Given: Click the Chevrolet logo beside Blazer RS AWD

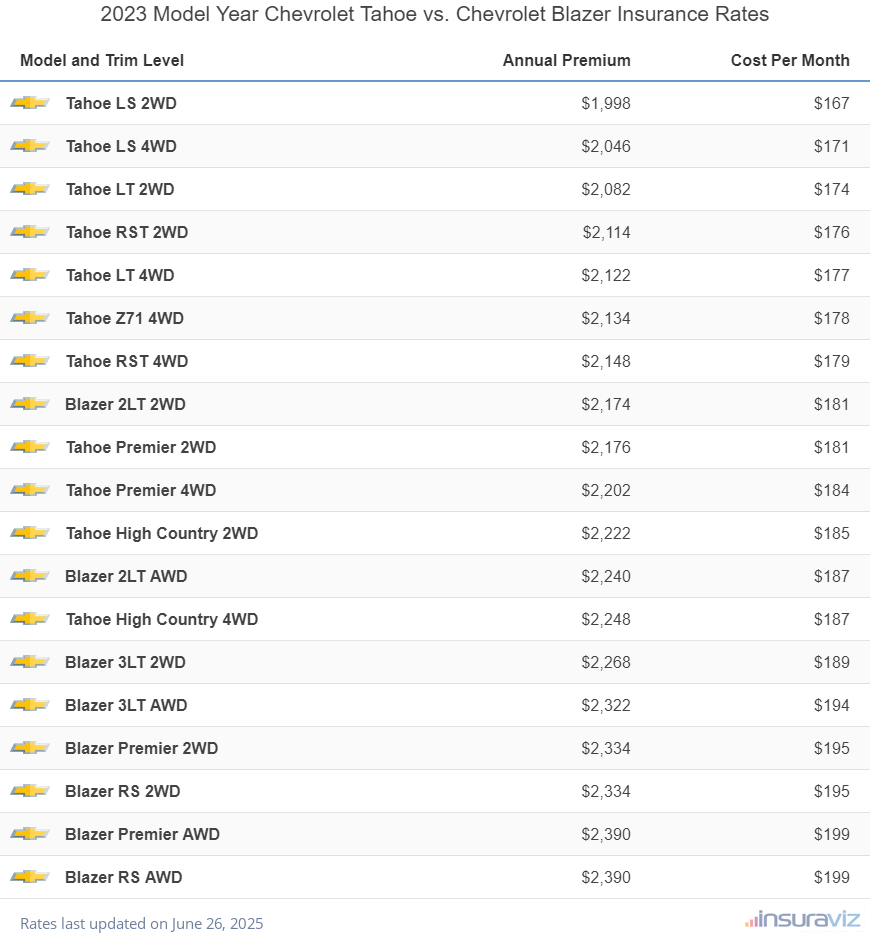Looking at the screenshot, I should (29, 877).
